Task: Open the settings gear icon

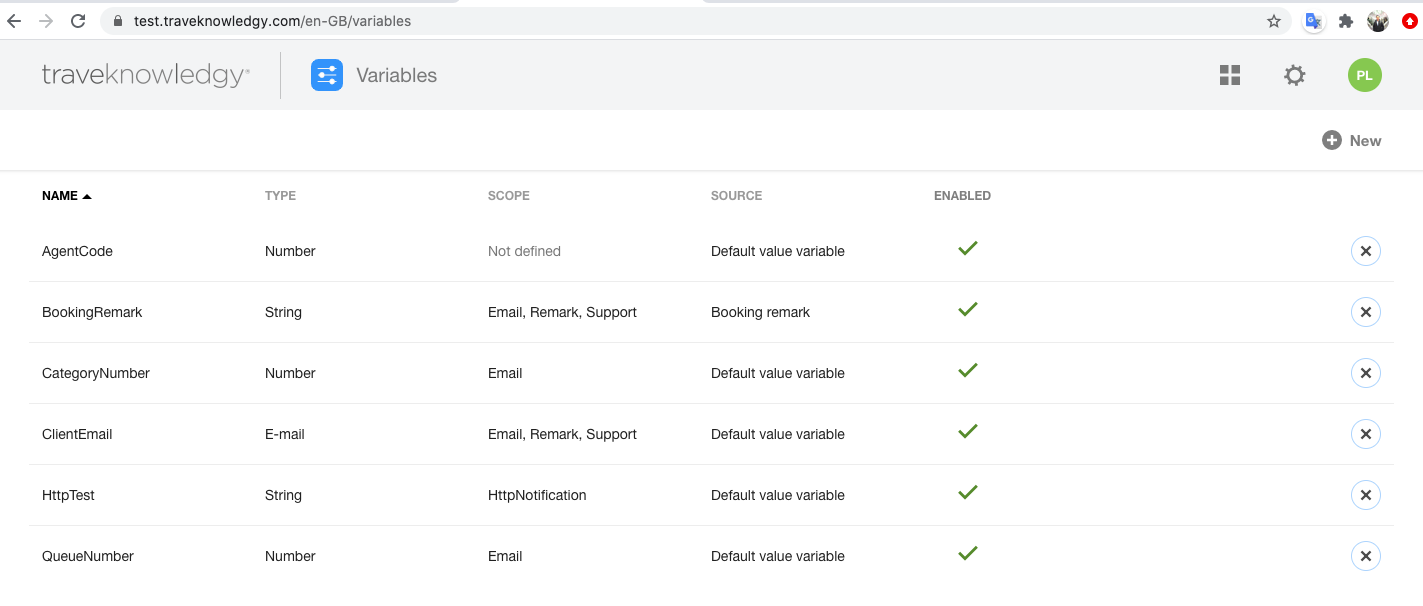Action: click(1295, 75)
